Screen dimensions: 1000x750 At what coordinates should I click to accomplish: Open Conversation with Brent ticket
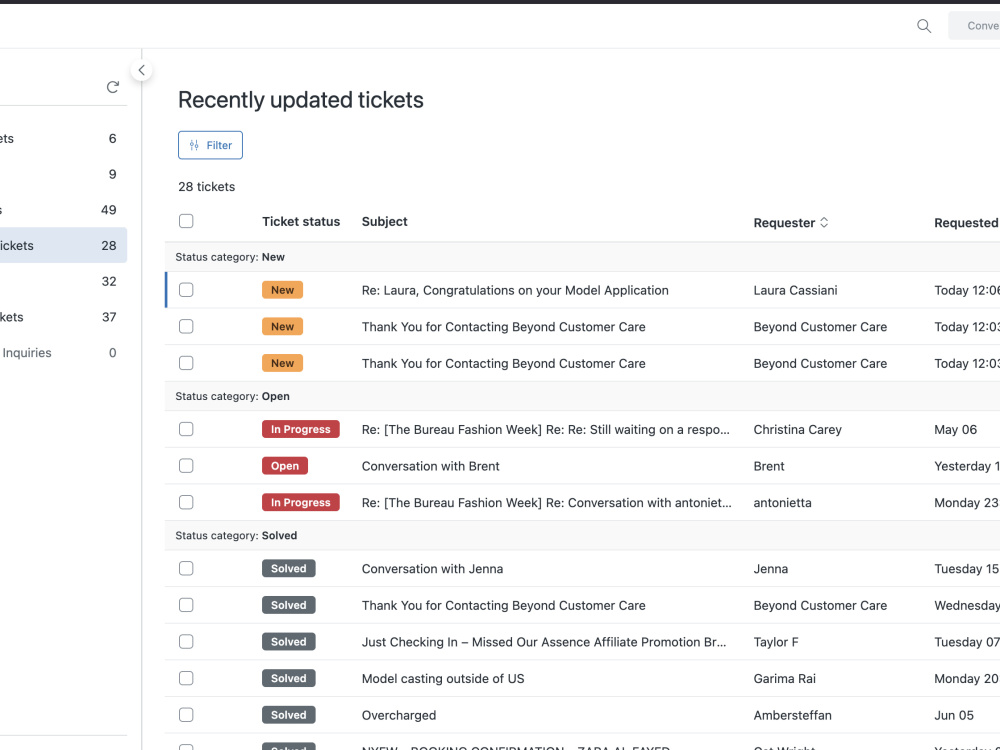pyautogui.click(x=430, y=466)
